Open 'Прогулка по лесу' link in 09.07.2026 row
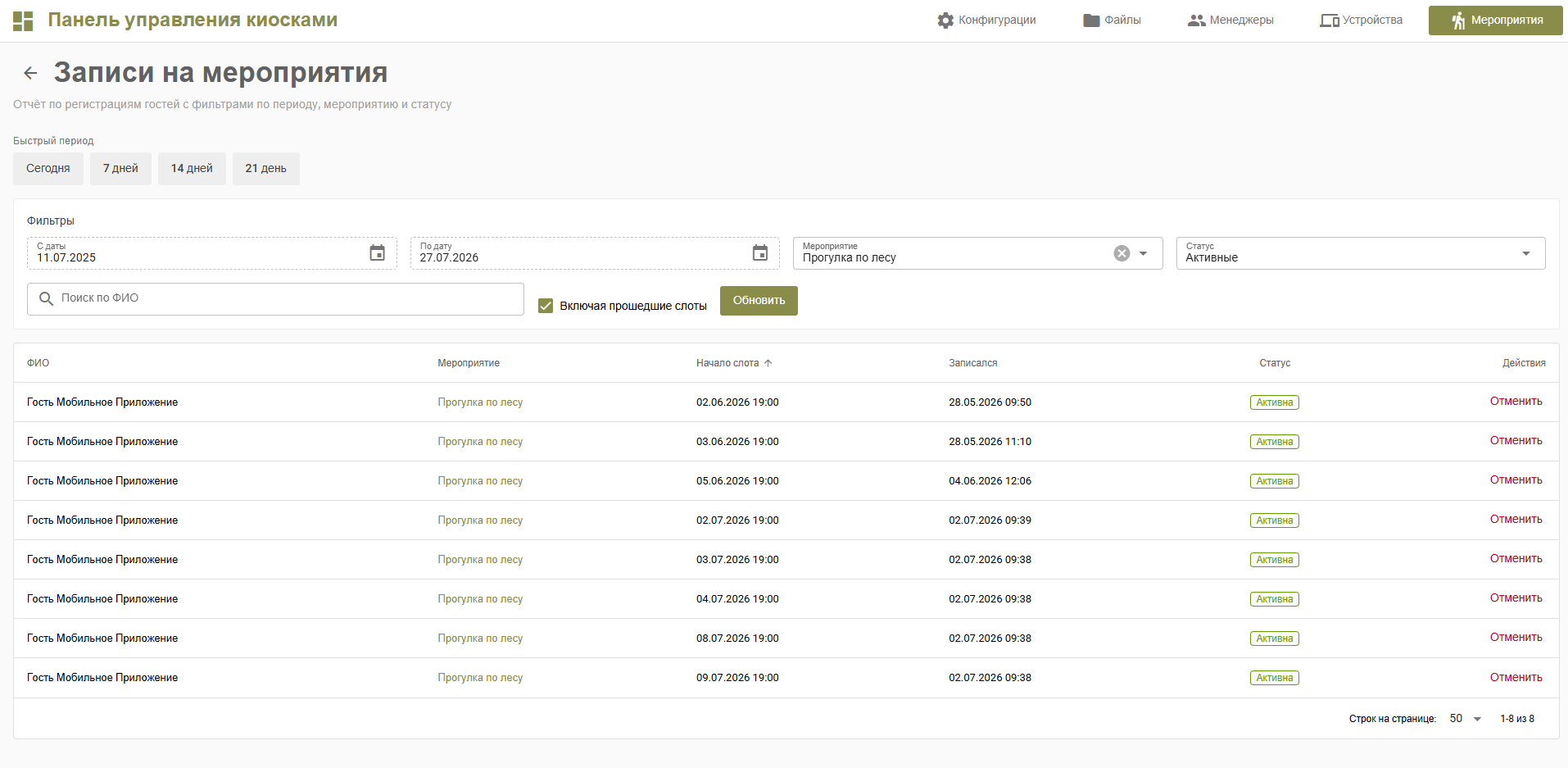 pyautogui.click(x=480, y=678)
